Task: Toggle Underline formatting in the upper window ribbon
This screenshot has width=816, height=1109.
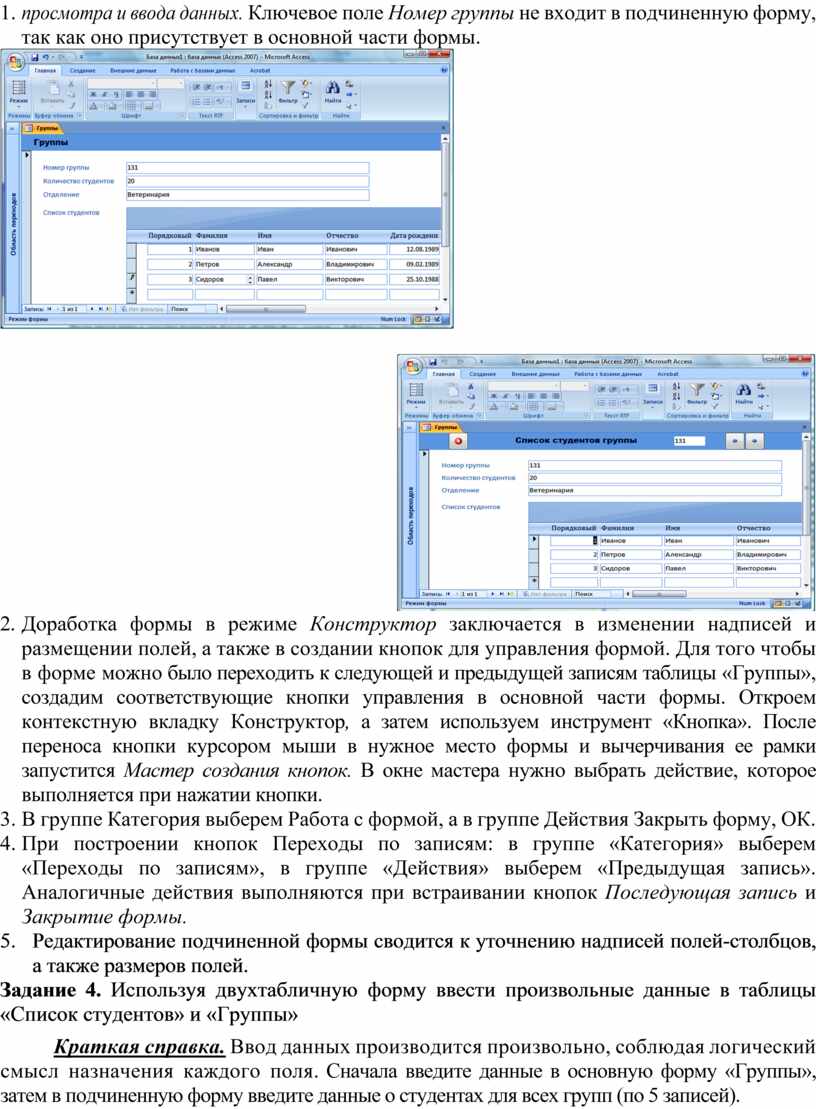Action: (x=115, y=94)
